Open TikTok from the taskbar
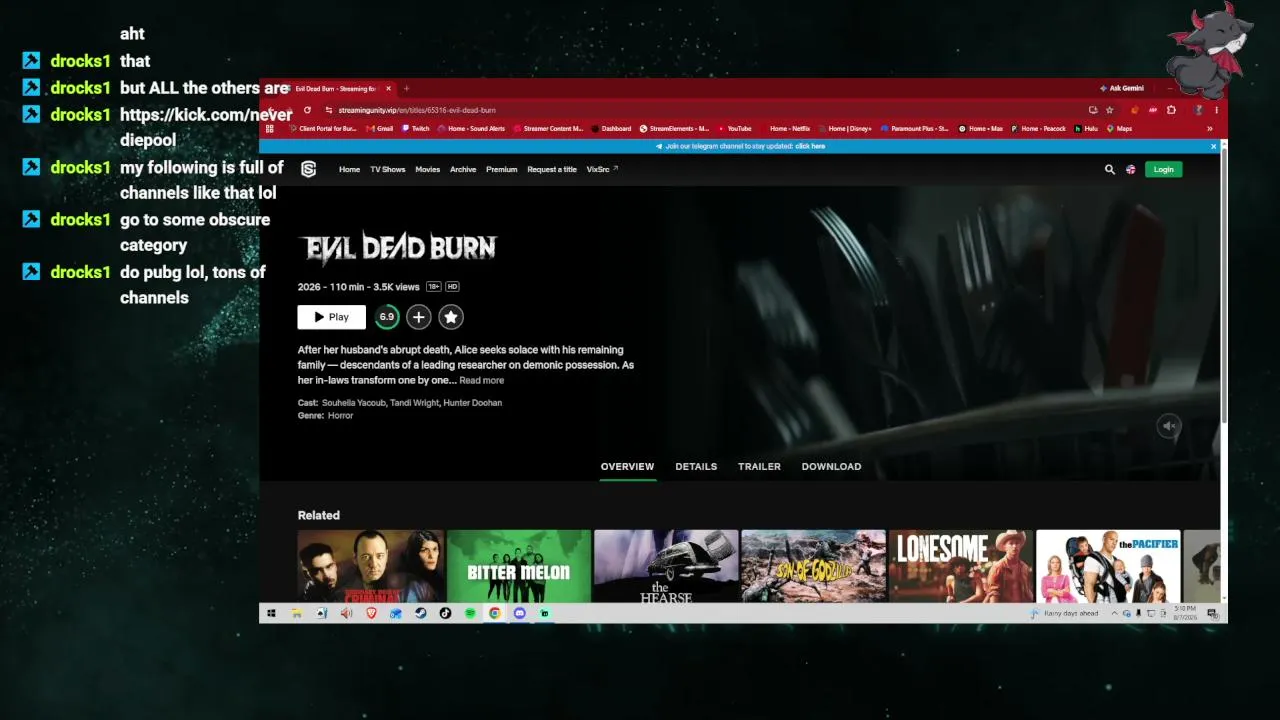1280x720 pixels. point(445,613)
